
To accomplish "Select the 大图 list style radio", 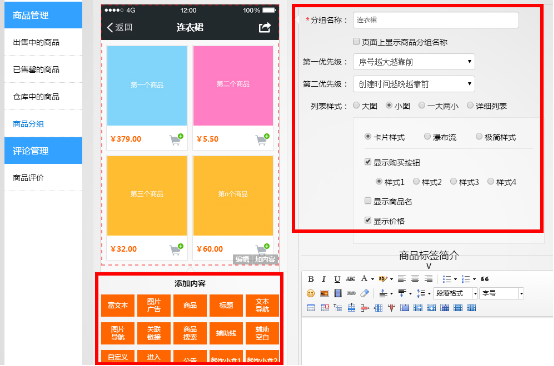I will [356, 105].
